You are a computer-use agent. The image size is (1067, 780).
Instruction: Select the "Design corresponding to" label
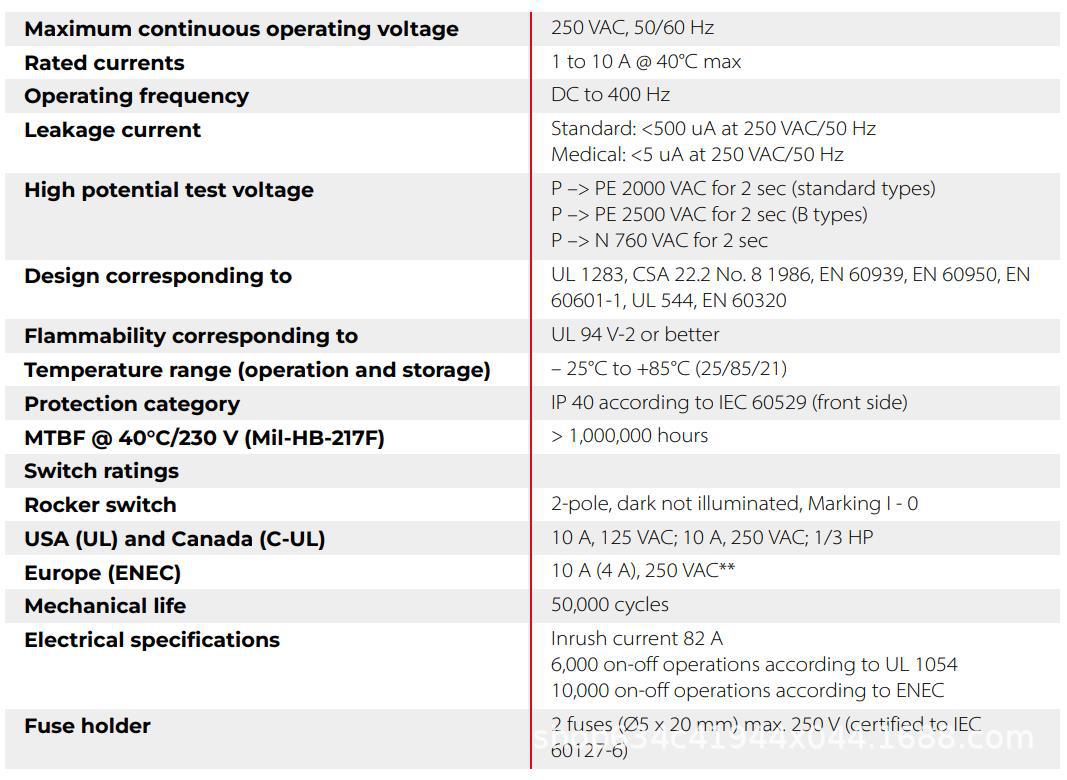158,276
